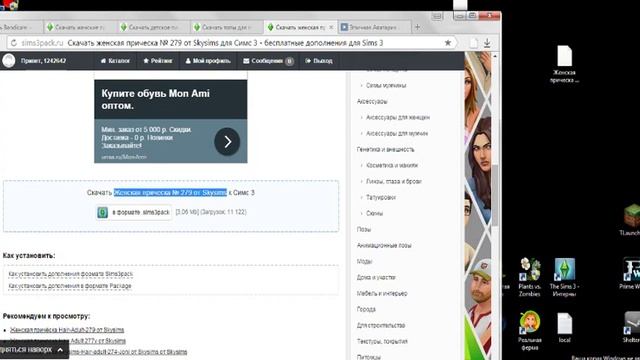This screenshot has width=640, height=360.
Task: Open Как установить дополнения в формате Package link
Action: [70, 286]
